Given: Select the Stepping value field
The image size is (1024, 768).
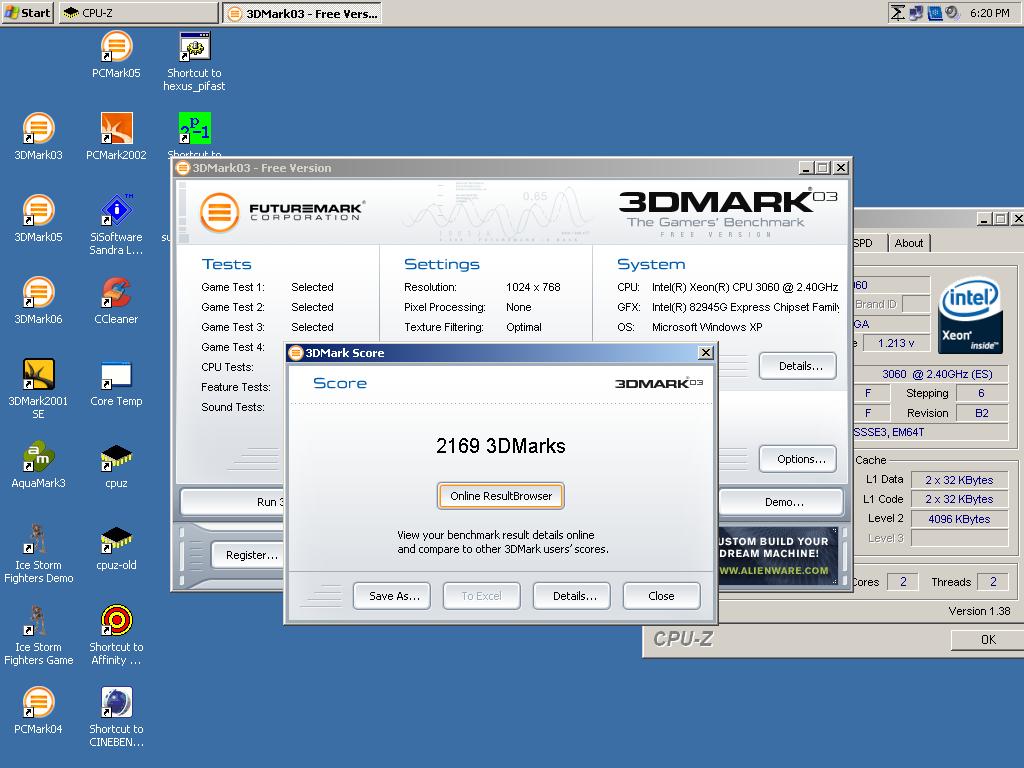Looking at the screenshot, I should (981, 393).
